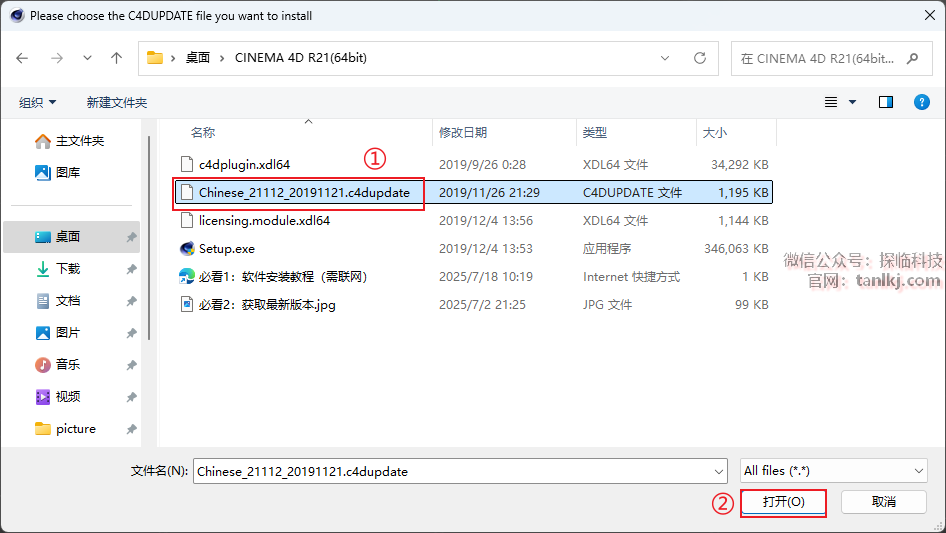
Task: Click the 取消 cancel button
Action: (x=884, y=502)
